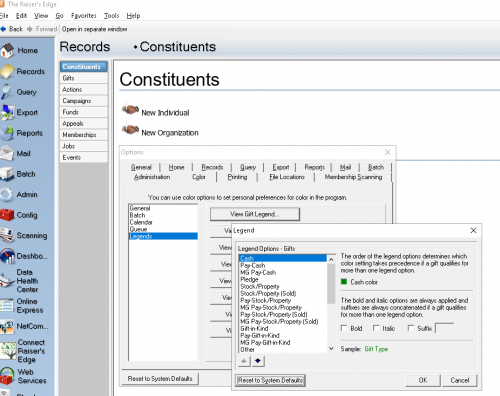
Task: Open Events in the Records list
Action: (84, 157)
